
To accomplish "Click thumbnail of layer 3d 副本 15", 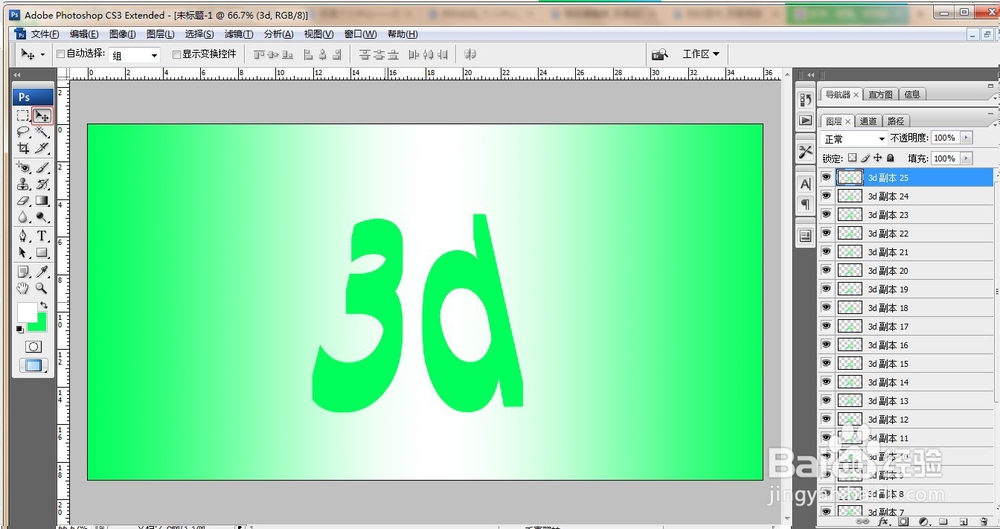I will click(x=849, y=364).
